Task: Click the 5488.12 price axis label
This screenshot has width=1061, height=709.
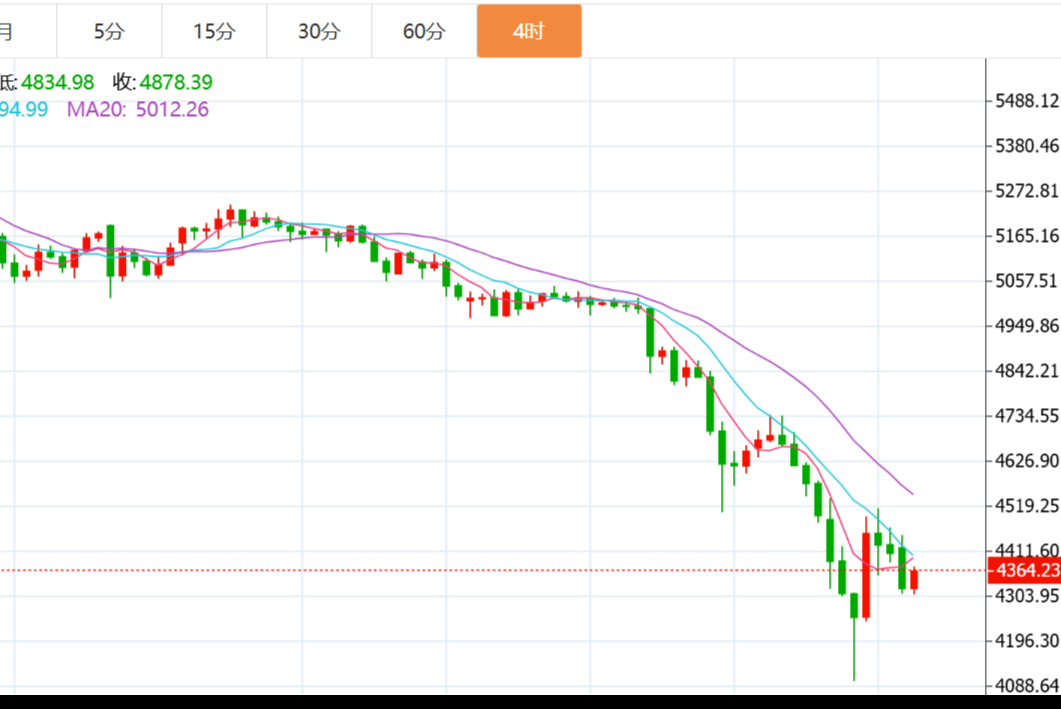Action: pos(1026,101)
